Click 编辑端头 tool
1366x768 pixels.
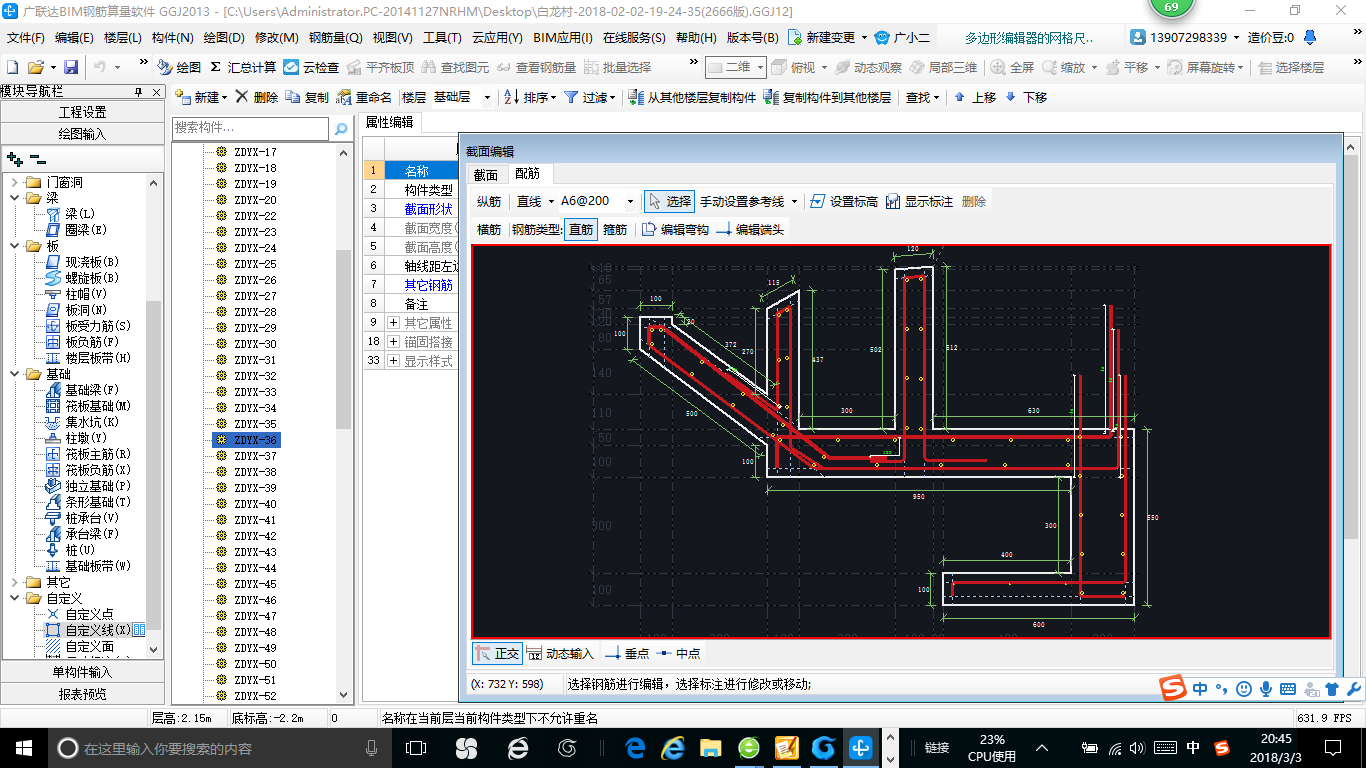point(750,229)
